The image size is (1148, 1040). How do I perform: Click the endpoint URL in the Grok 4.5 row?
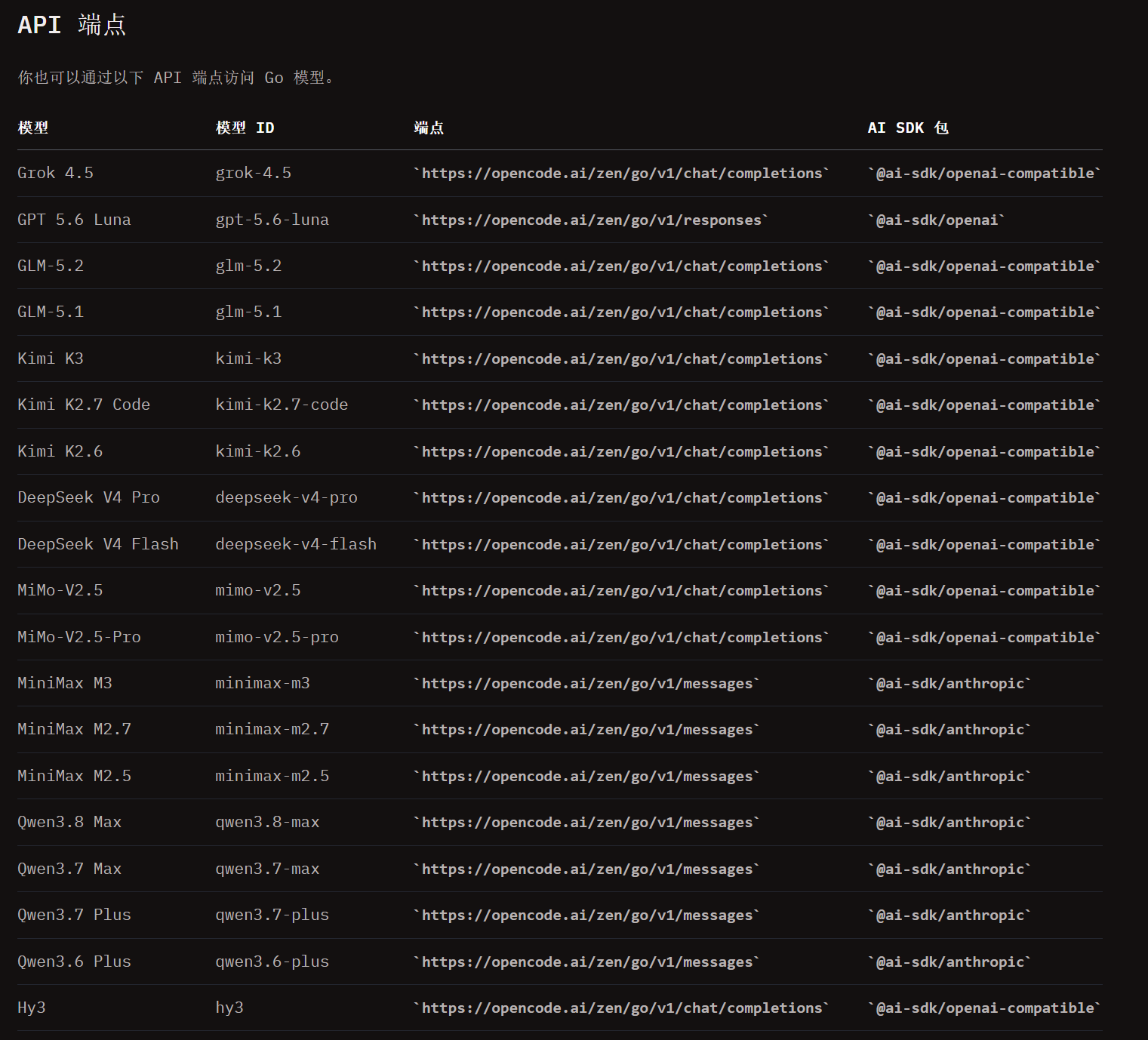[621, 173]
